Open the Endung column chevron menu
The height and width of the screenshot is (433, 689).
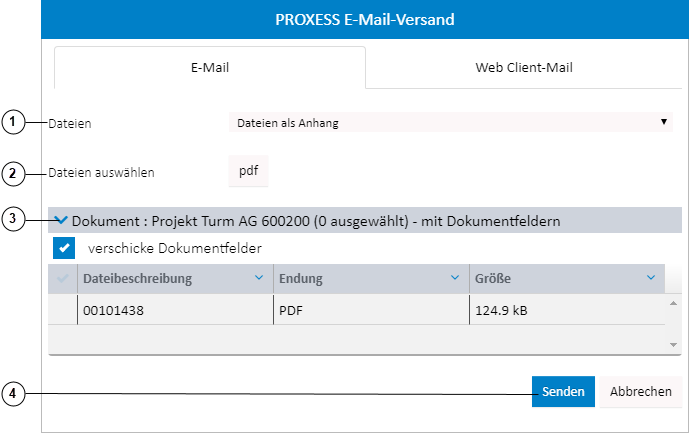point(455,278)
